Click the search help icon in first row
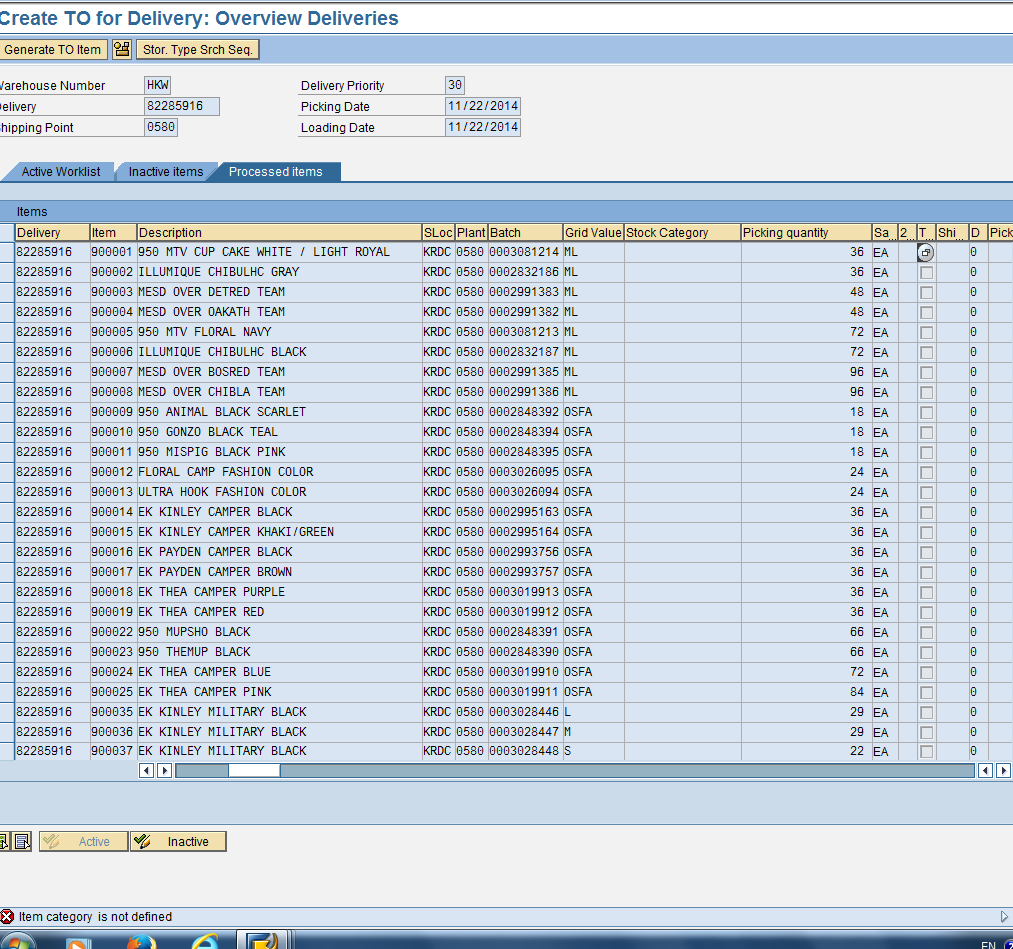The image size is (1013, 949). click(926, 253)
